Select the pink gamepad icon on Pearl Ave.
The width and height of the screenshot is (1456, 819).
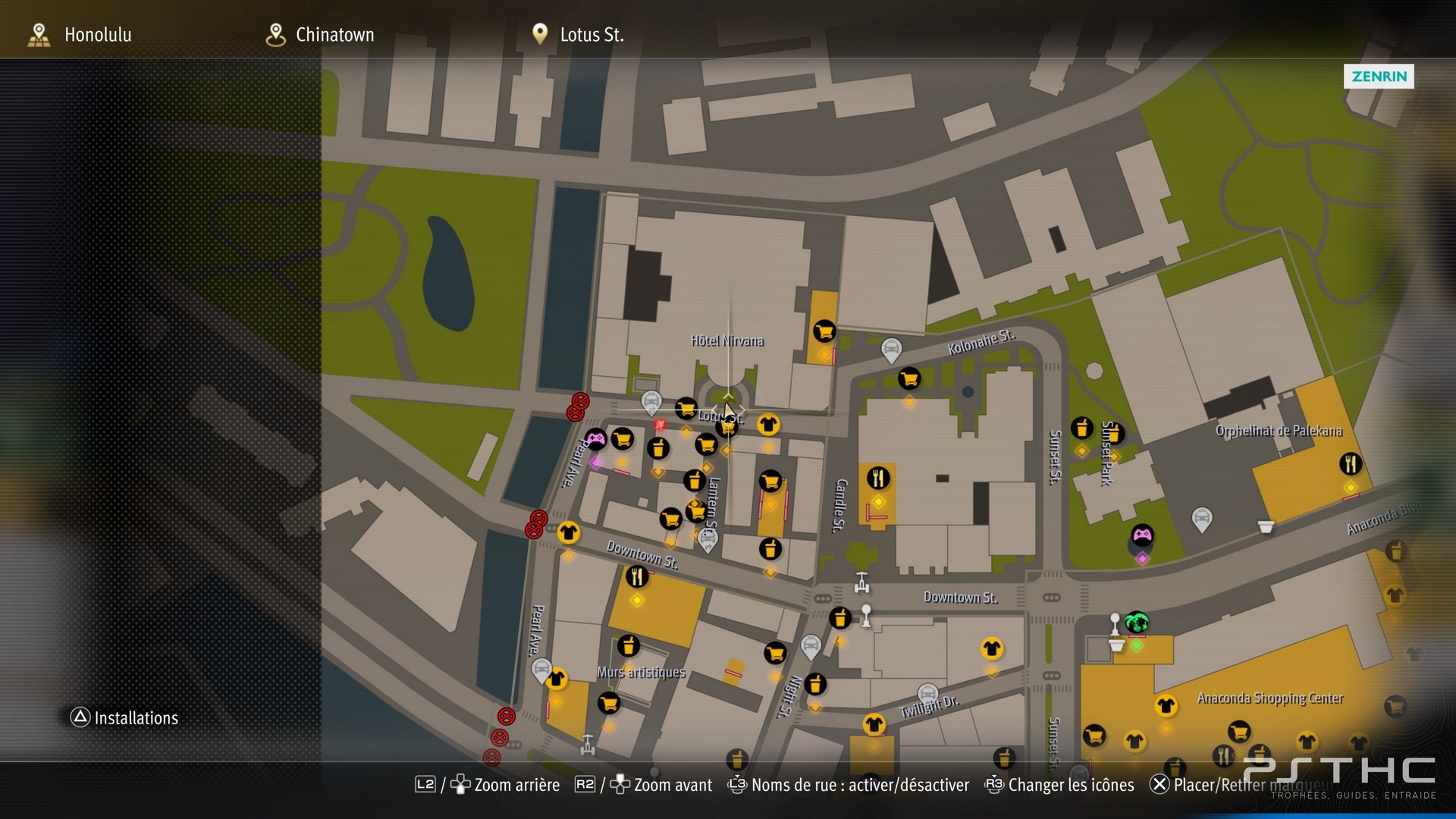[595, 438]
